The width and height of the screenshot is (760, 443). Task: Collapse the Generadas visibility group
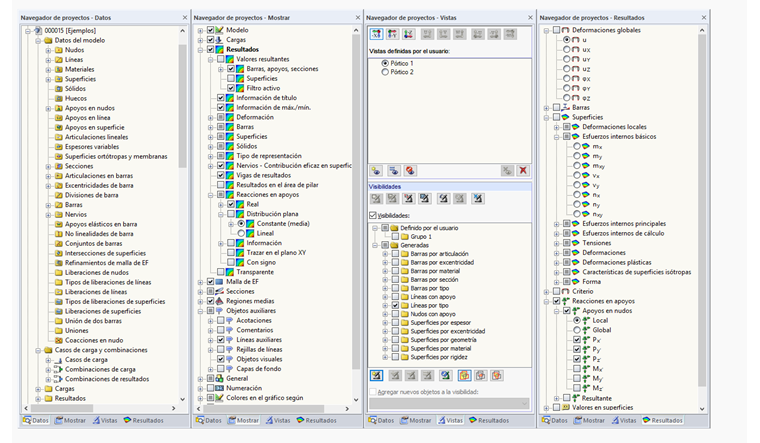point(375,245)
